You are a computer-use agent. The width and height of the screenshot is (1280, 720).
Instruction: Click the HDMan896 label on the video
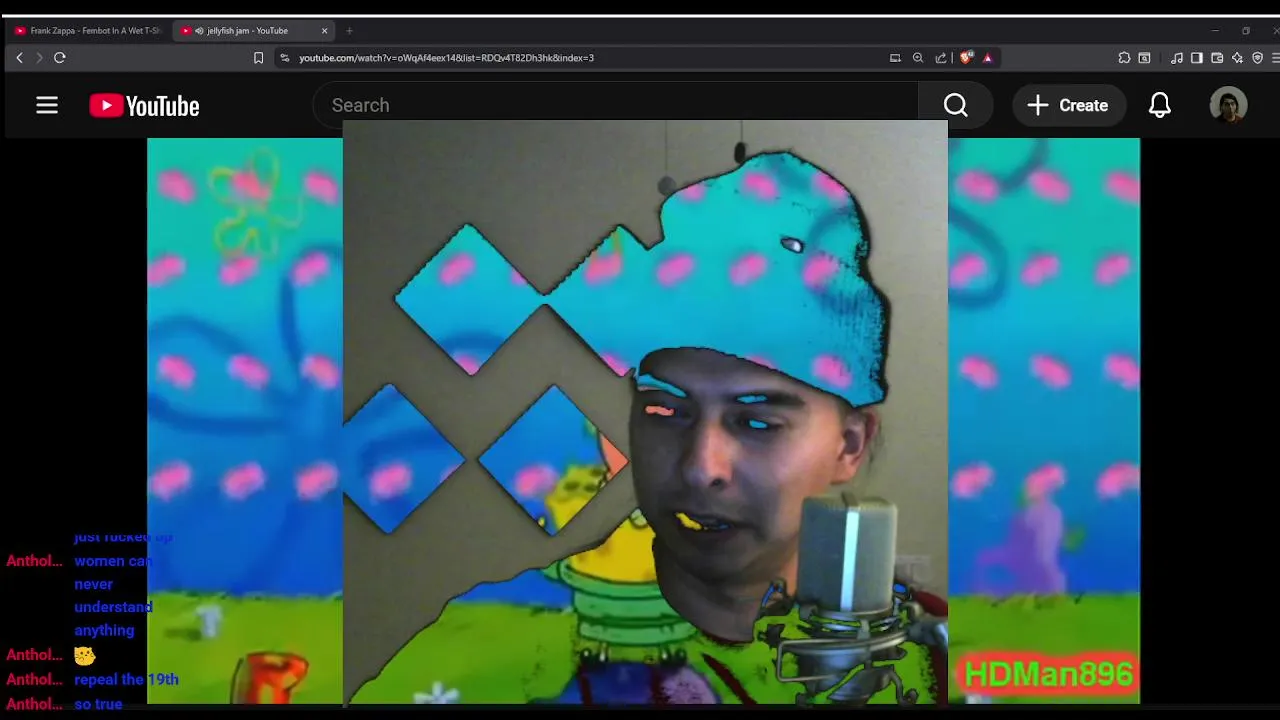[1048, 674]
